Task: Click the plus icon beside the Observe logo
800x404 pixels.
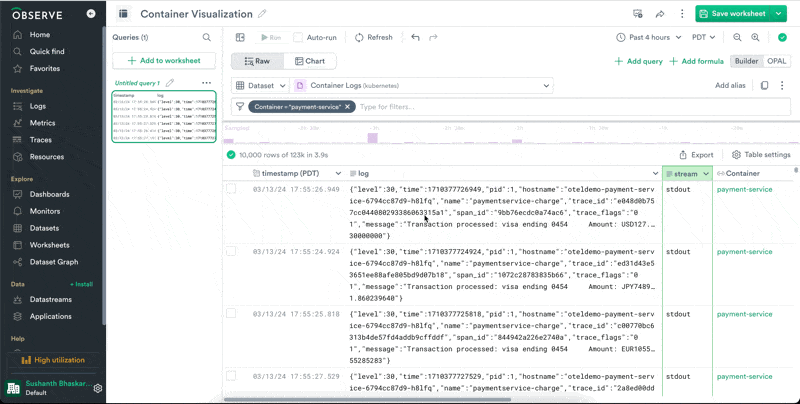Action: pyautogui.click(x=91, y=14)
